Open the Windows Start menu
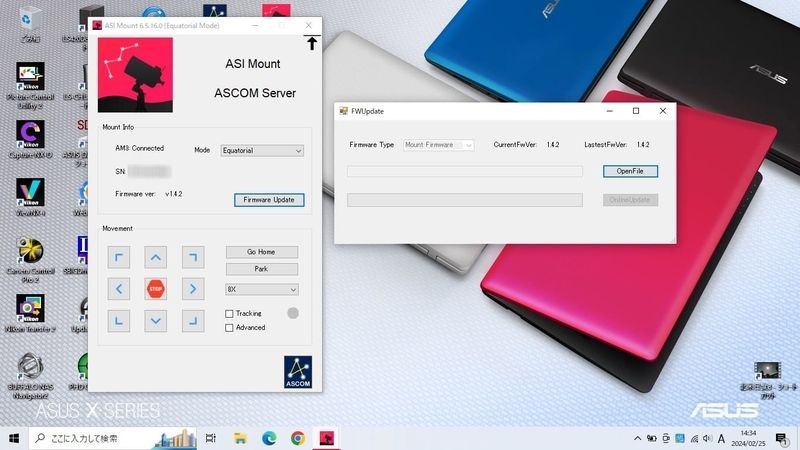The image size is (800, 450). point(14,438)
